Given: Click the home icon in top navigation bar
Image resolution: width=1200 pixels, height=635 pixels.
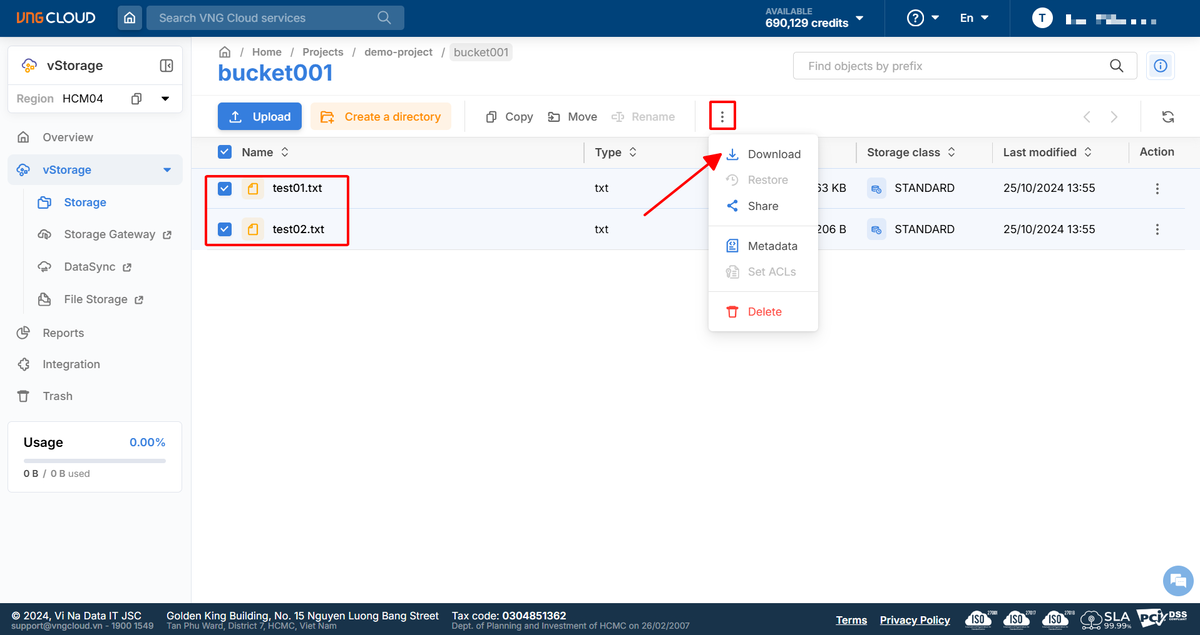Looking at the screenshot, I should click(x=130, y=18).
